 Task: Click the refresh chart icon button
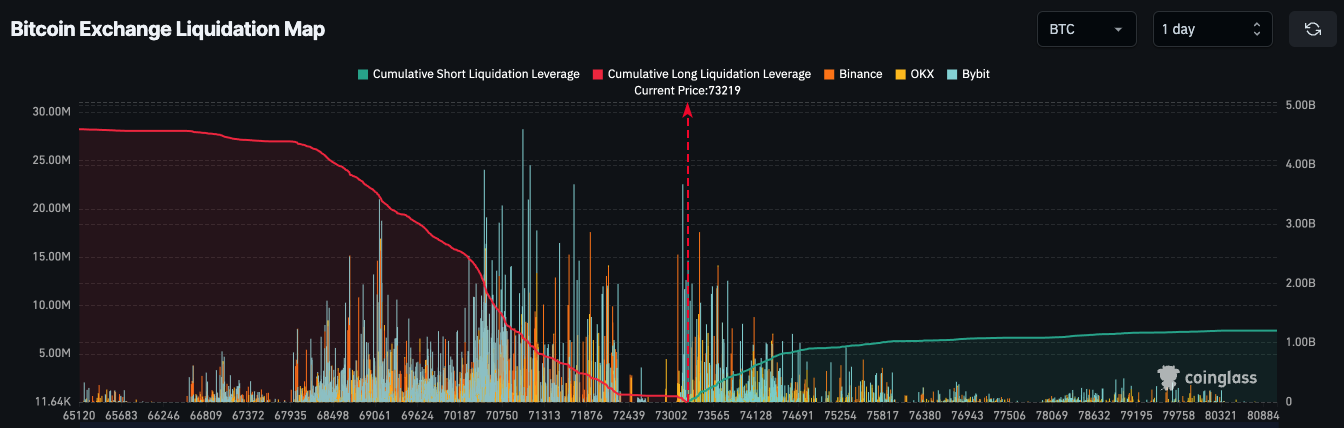click(1312, 29)
